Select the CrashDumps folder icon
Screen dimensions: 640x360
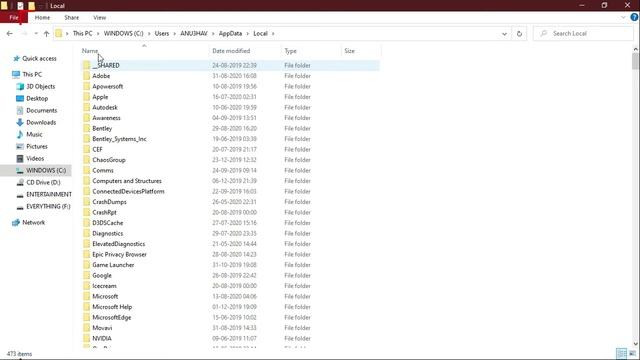tap(87, 202)
